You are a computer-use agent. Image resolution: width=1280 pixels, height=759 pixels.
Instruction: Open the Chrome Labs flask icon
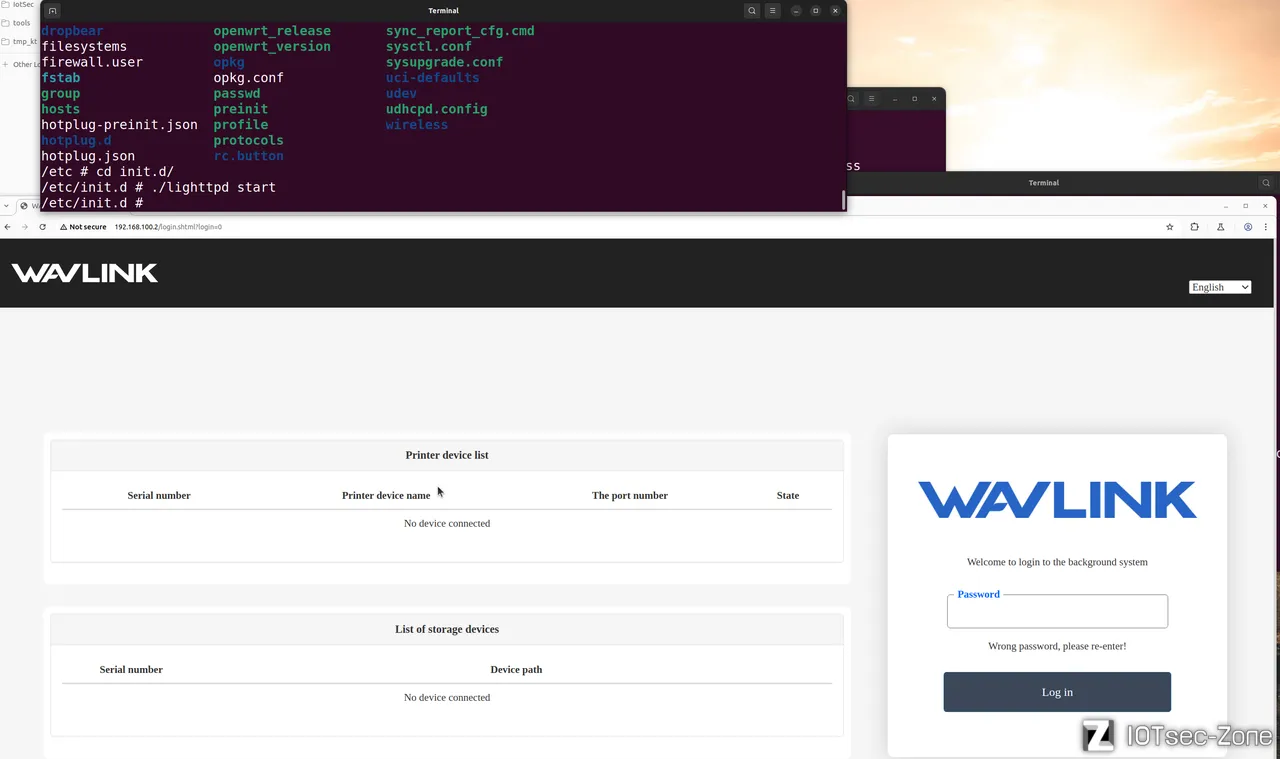pos(1221,227)
